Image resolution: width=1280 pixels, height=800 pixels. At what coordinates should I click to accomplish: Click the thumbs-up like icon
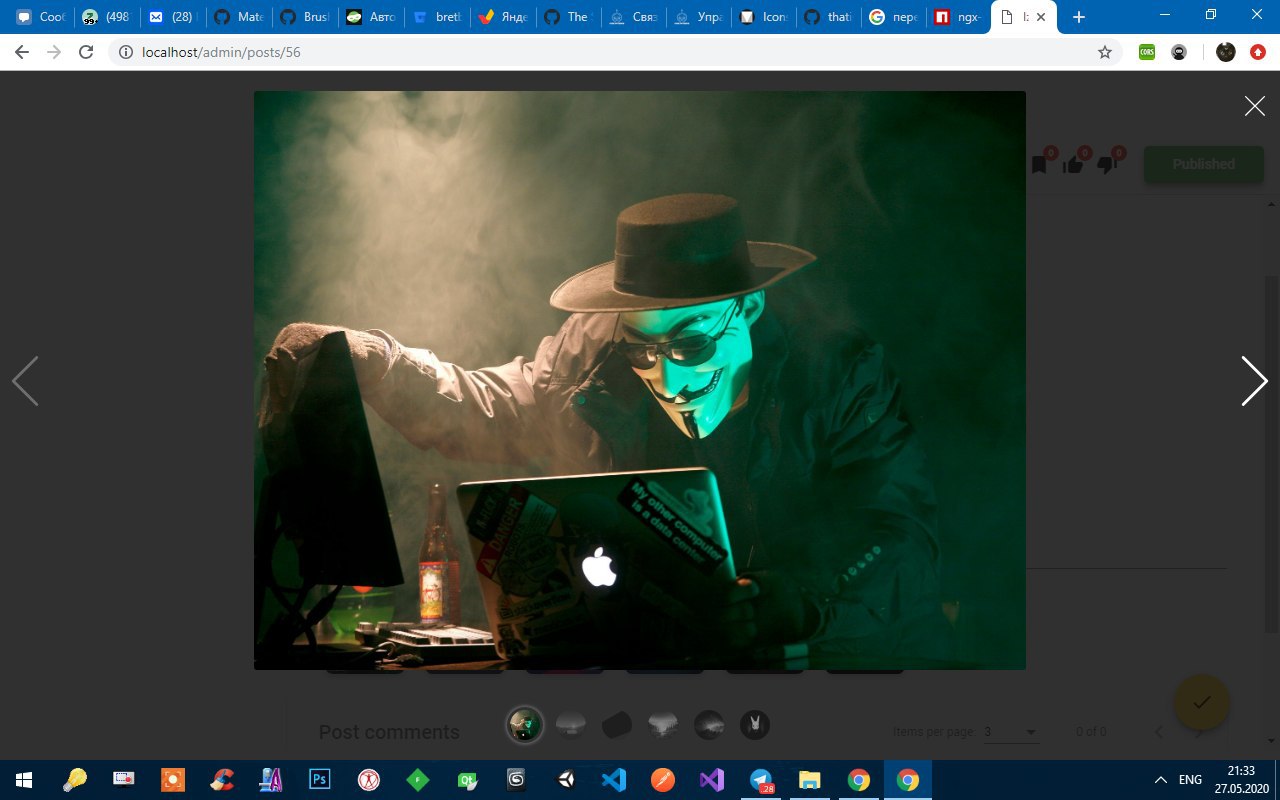(x=1073, y=164)
